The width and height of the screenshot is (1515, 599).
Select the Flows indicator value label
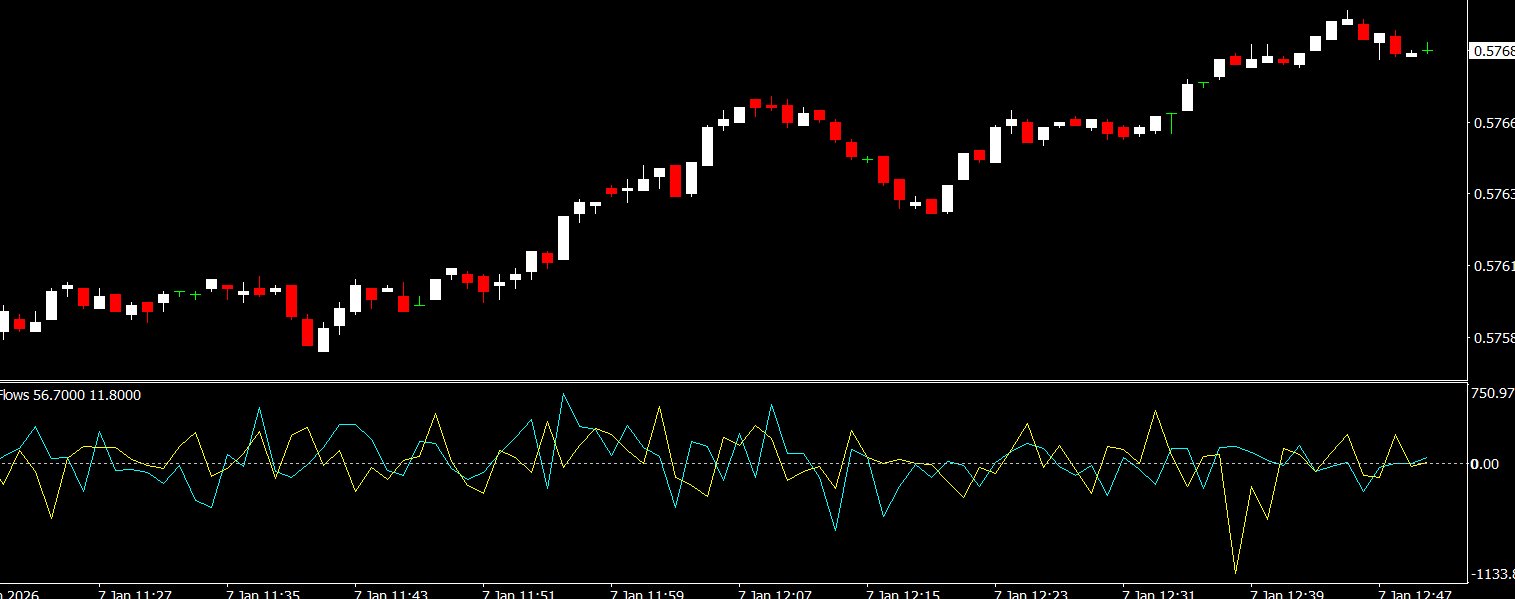coord(70,395)
